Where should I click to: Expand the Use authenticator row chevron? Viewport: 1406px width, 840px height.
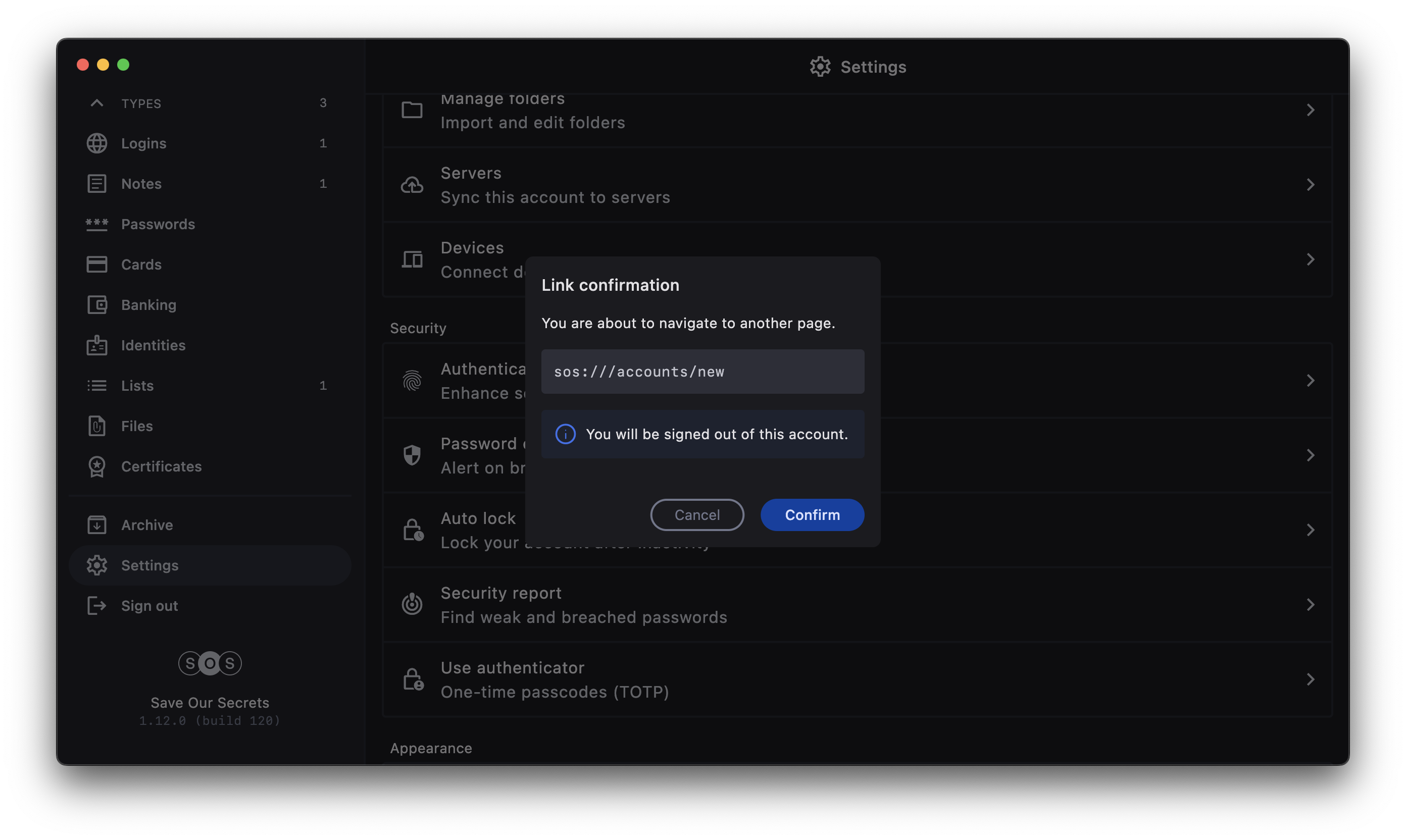pyautogui.click(x=1311, y=679)
